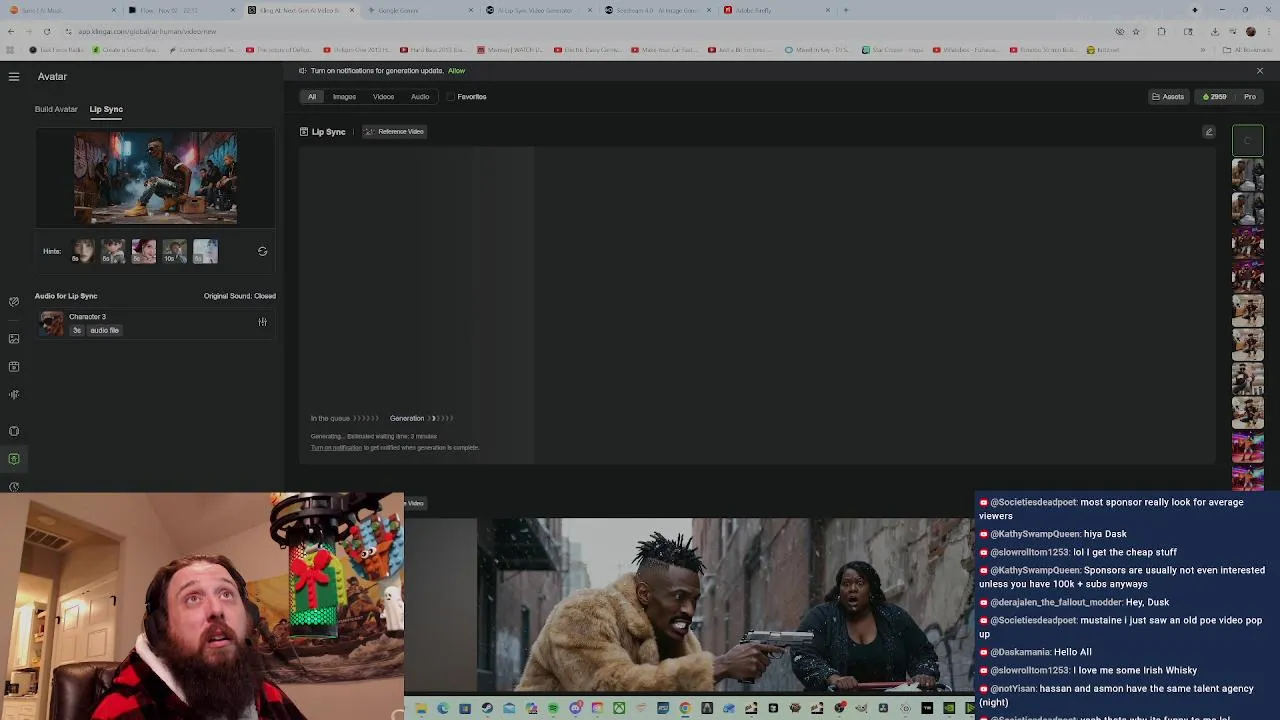
Task: Pick the 10s hint thumbnail
Action: 175,251
